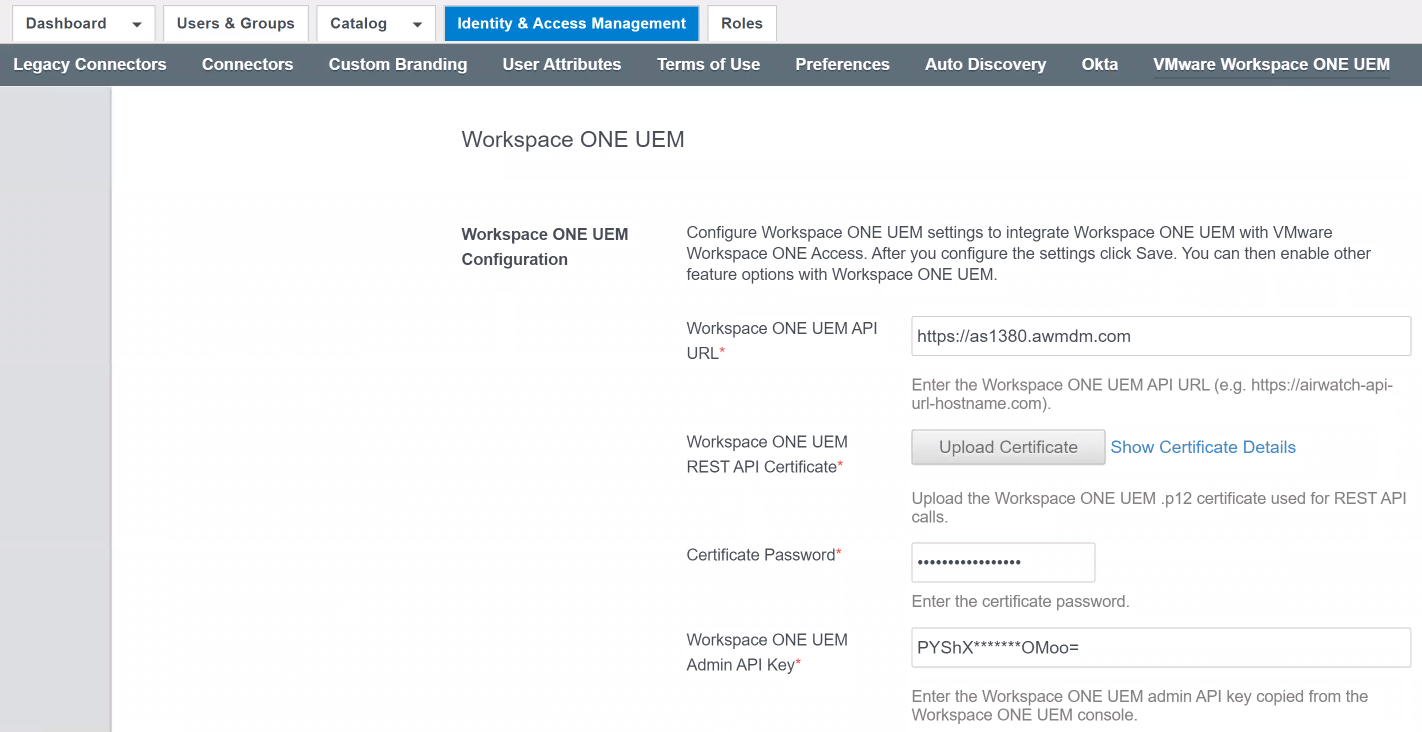Go to the Legacy Connectors section
This screenshot has height=732, width=1422.
(x=89, y=64)
